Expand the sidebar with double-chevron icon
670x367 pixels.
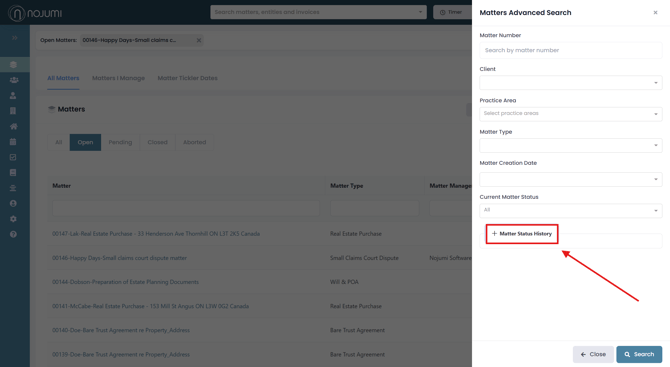pos(15,38)
